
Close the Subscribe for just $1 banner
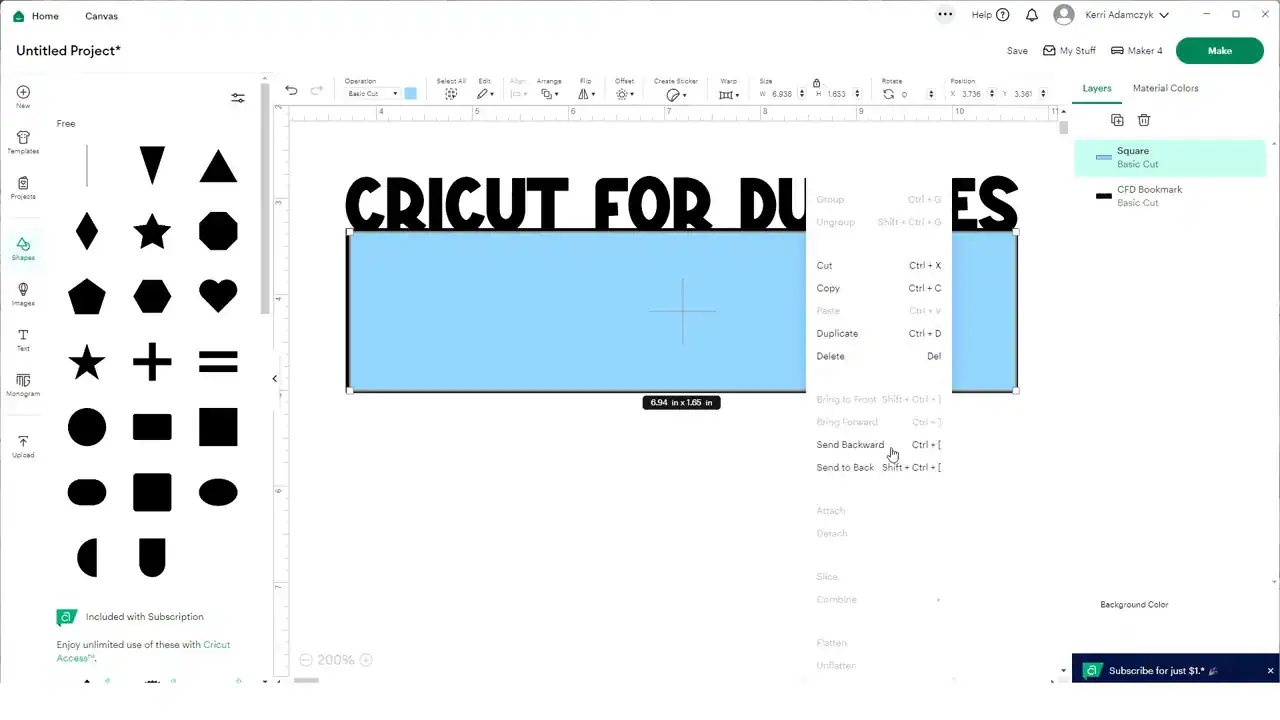1270,671
